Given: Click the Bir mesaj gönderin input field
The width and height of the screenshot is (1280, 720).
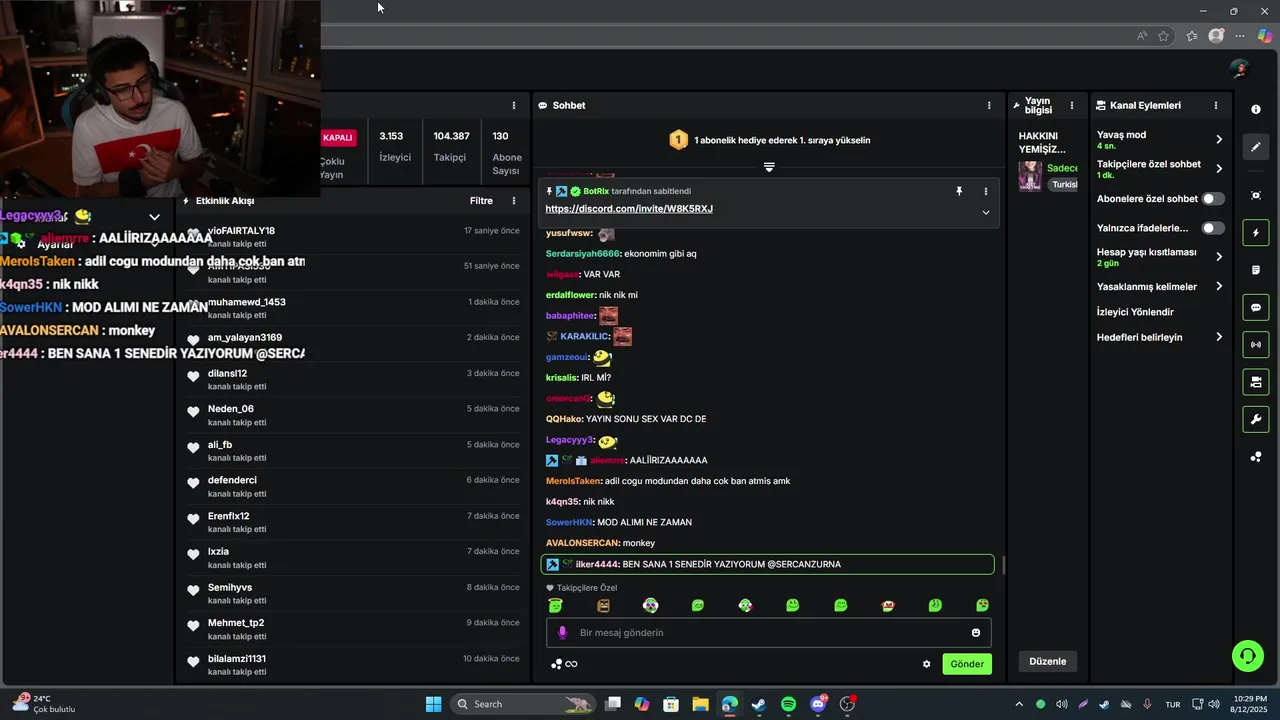Looking at the screenshot, I should pyautogui.click(x=768, y=633).
